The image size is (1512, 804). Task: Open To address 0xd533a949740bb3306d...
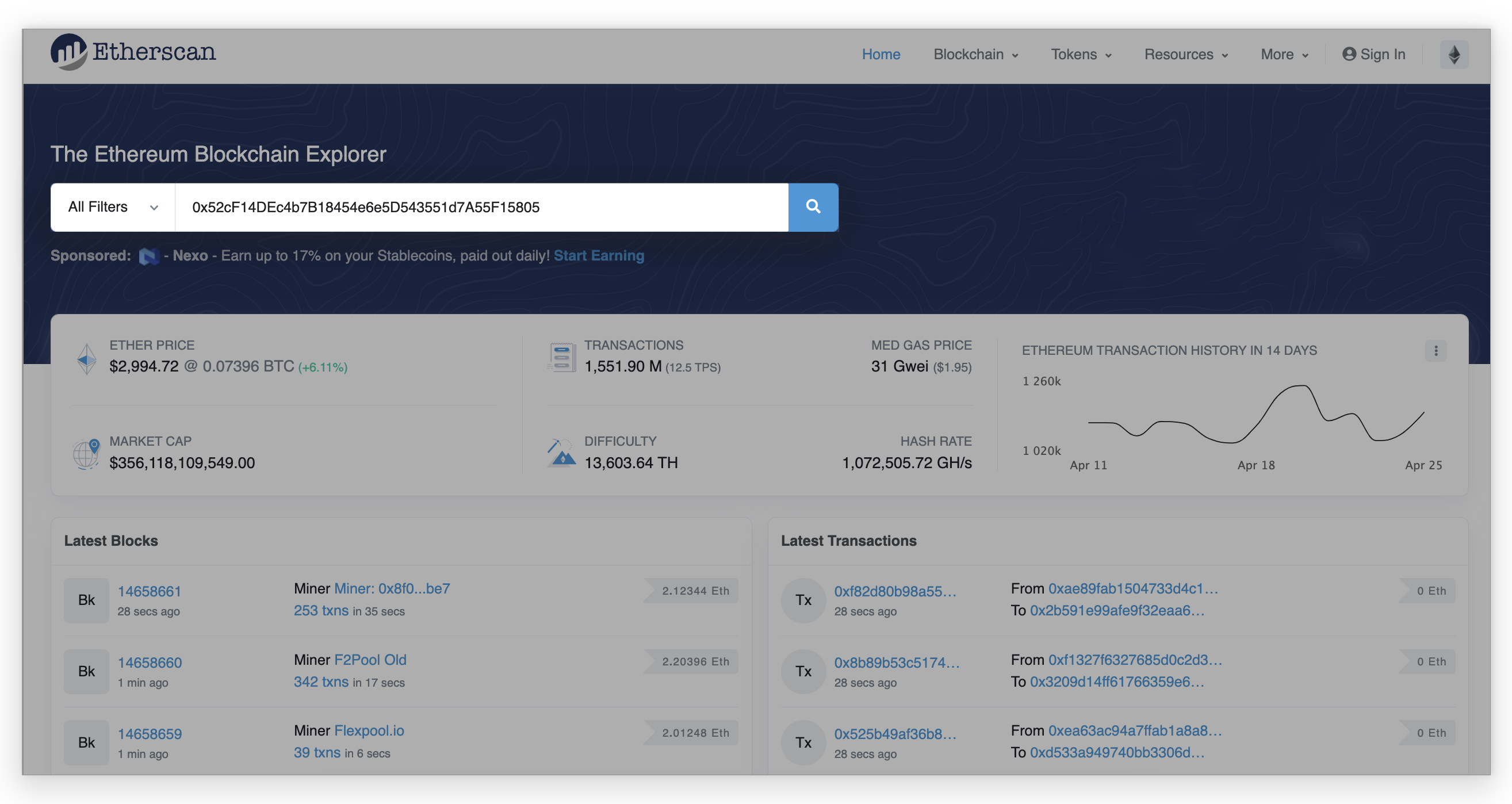coord(1117,752)
